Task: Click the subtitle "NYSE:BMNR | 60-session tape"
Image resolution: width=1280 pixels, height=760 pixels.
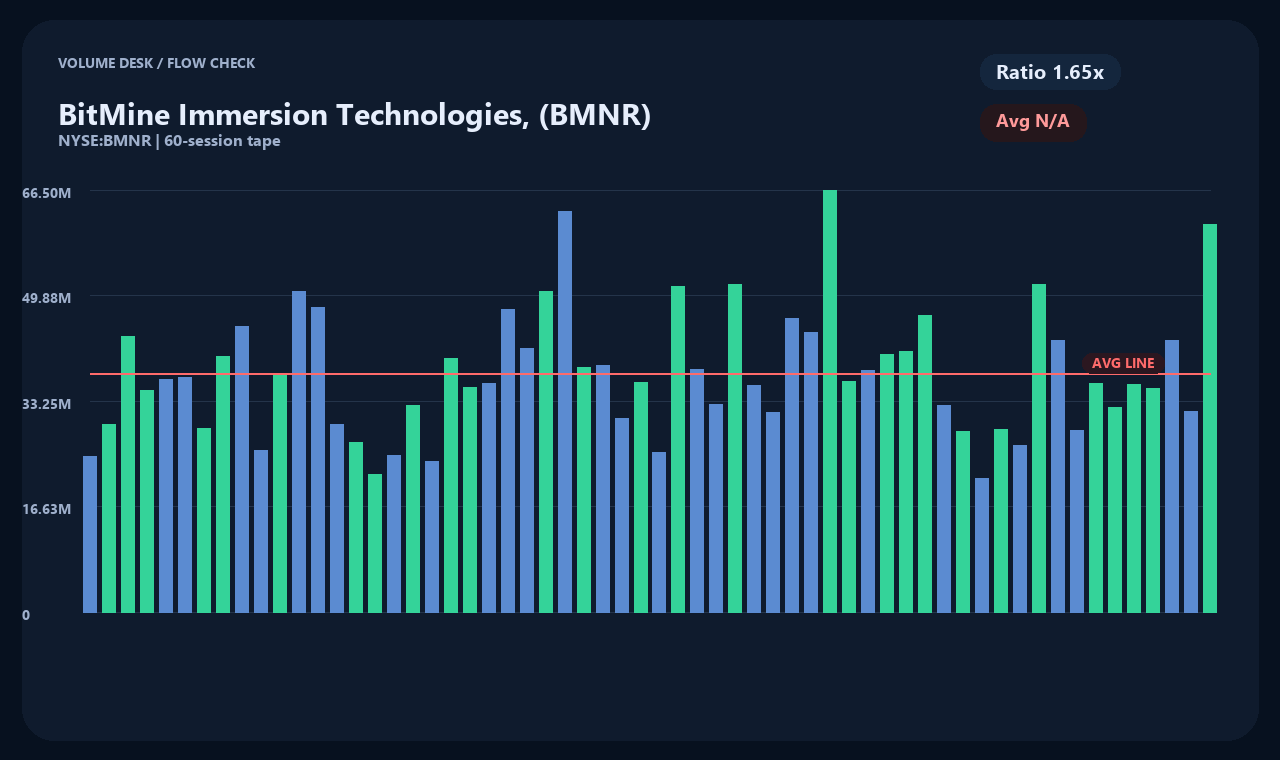Action: point(169,141)
